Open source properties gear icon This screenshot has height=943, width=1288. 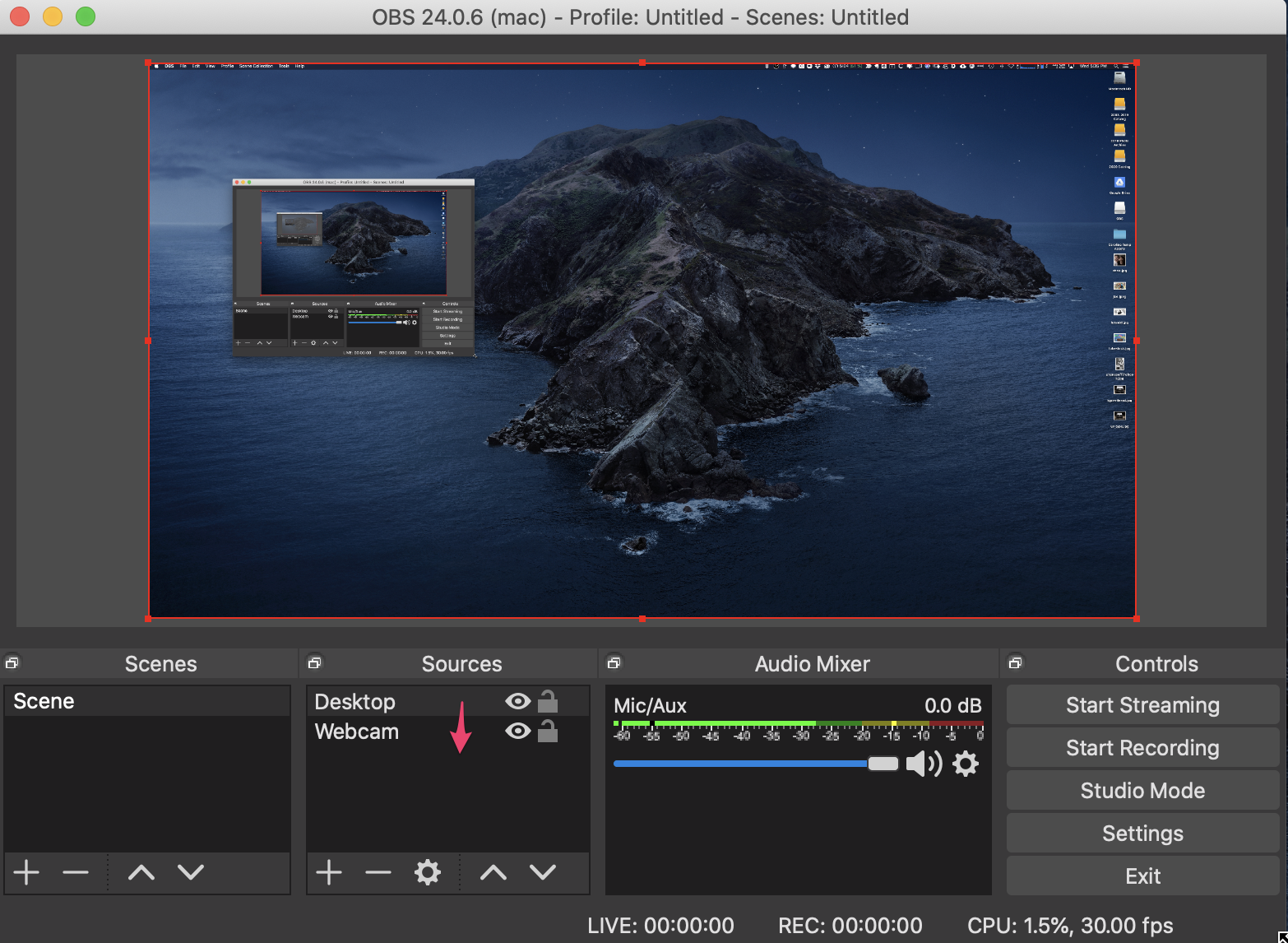[x=428, y=872]
